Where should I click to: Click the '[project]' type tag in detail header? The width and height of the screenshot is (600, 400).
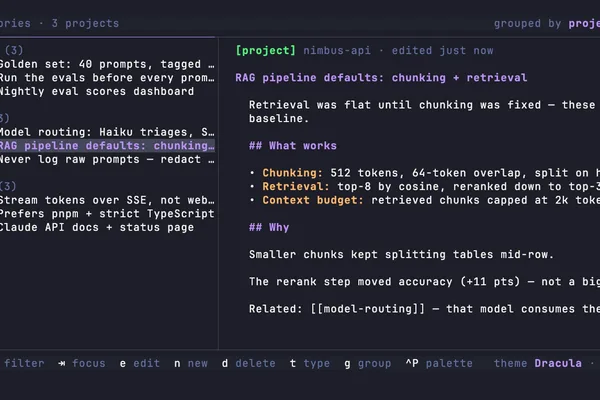(x=266, y=51)
